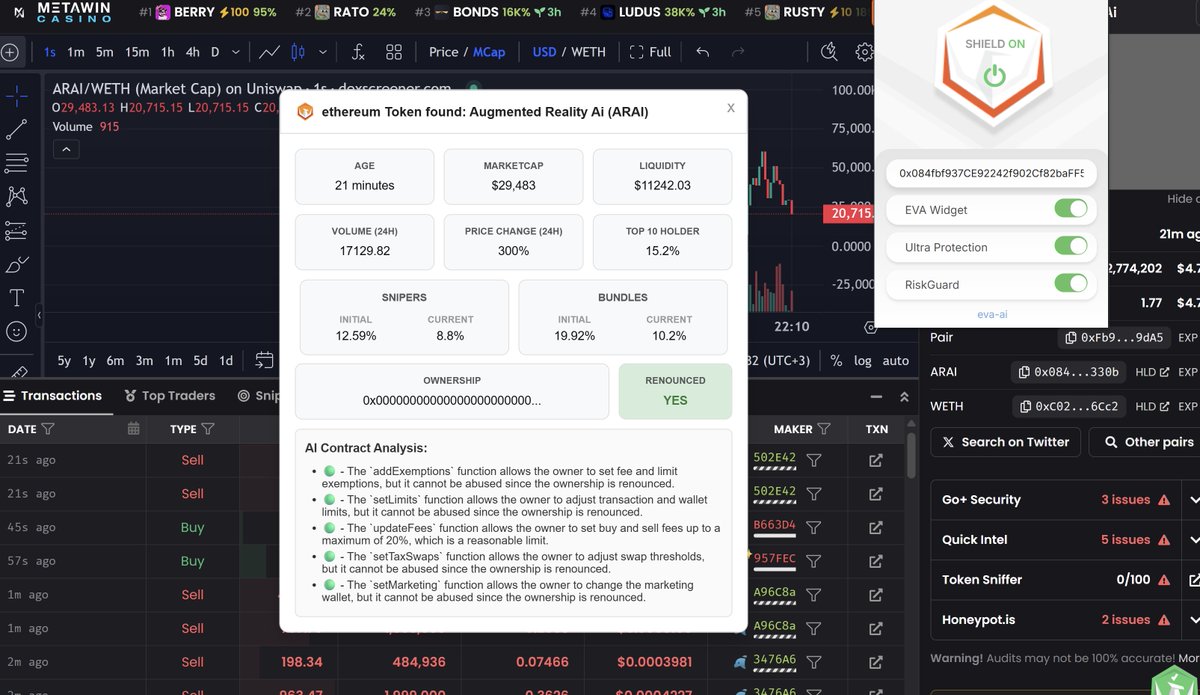Click the contract address field in EVA panel
This screenshot has width=1200, height=695.
pos(991,173)
